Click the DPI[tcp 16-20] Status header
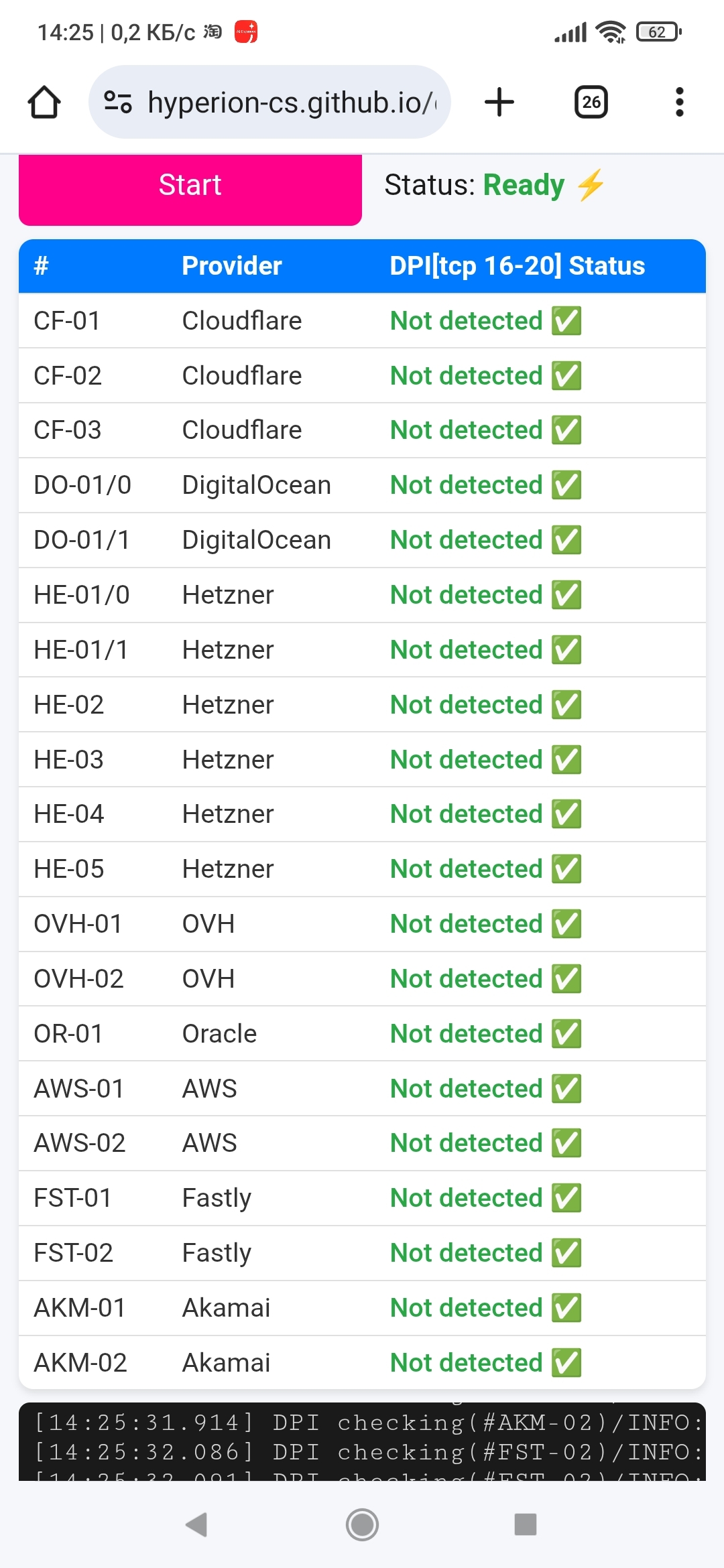724x1568 pixels. click(x=517, y=266)
